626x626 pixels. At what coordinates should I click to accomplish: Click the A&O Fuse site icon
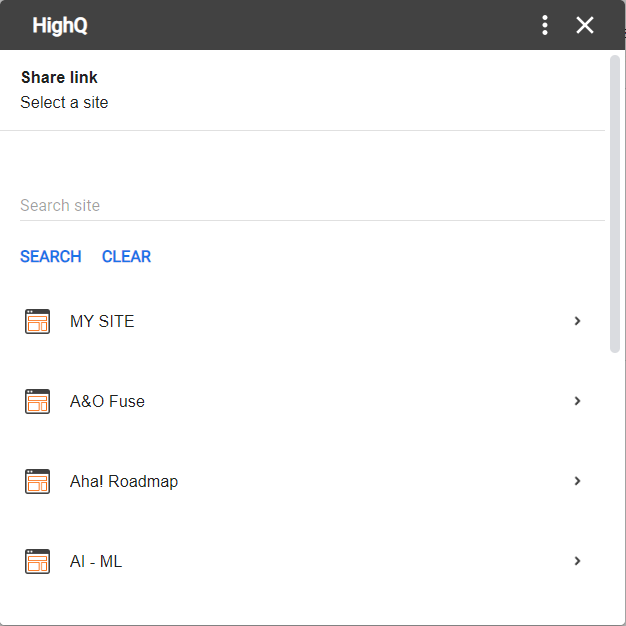coord(37,401)
